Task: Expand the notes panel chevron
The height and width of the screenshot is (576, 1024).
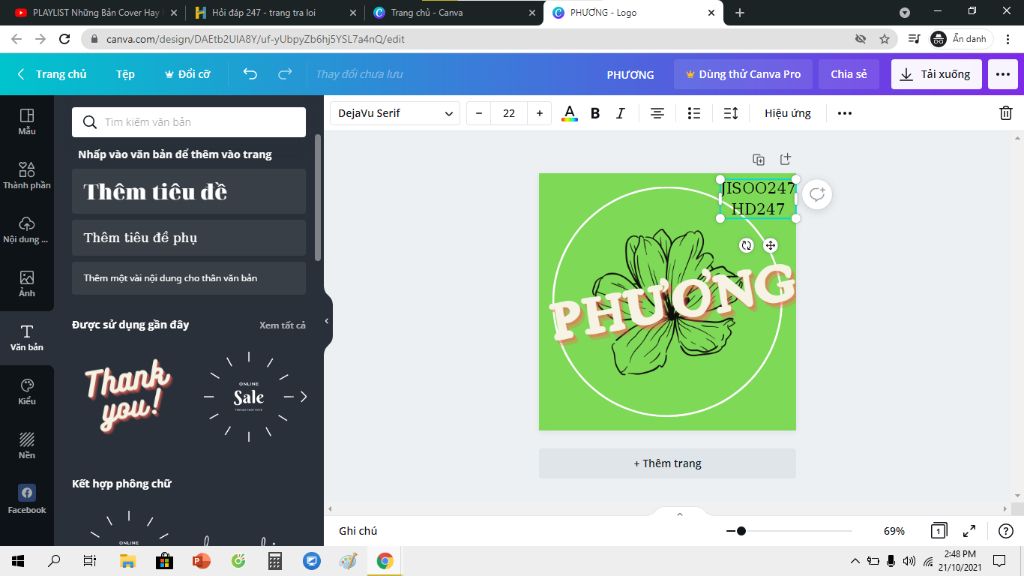Action: point(679,515)
